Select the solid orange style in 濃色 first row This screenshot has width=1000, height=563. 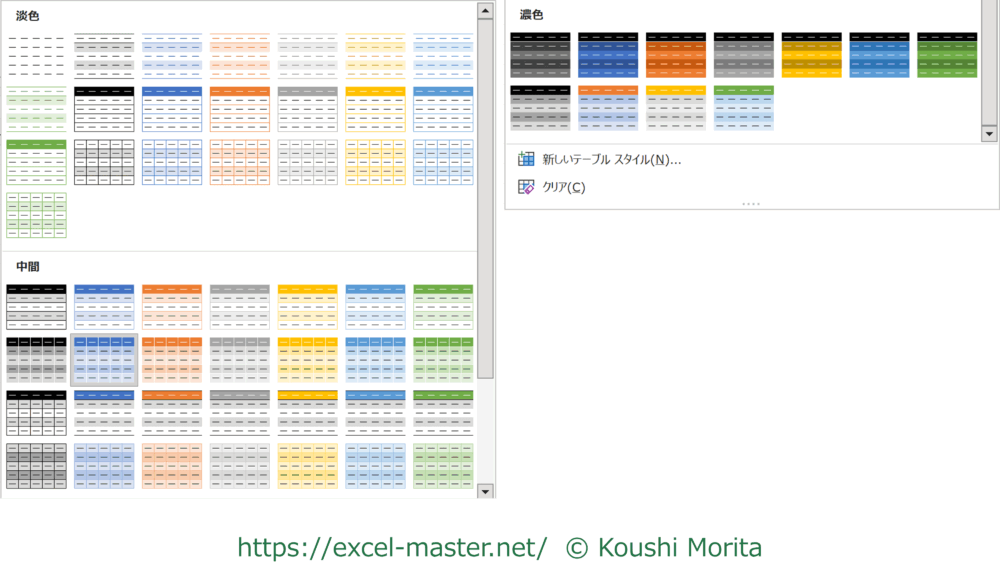676,55
